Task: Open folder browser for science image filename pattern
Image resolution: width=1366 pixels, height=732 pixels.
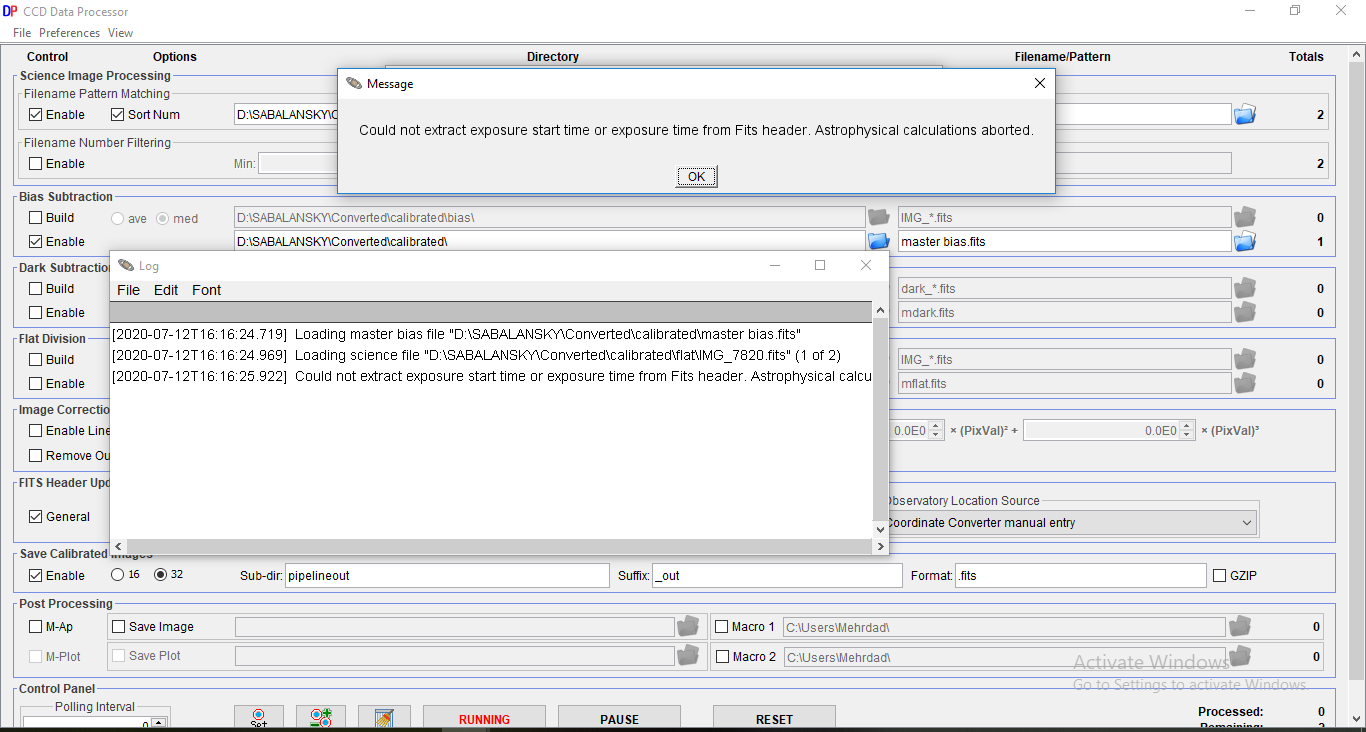Action: pos(1244,115)
